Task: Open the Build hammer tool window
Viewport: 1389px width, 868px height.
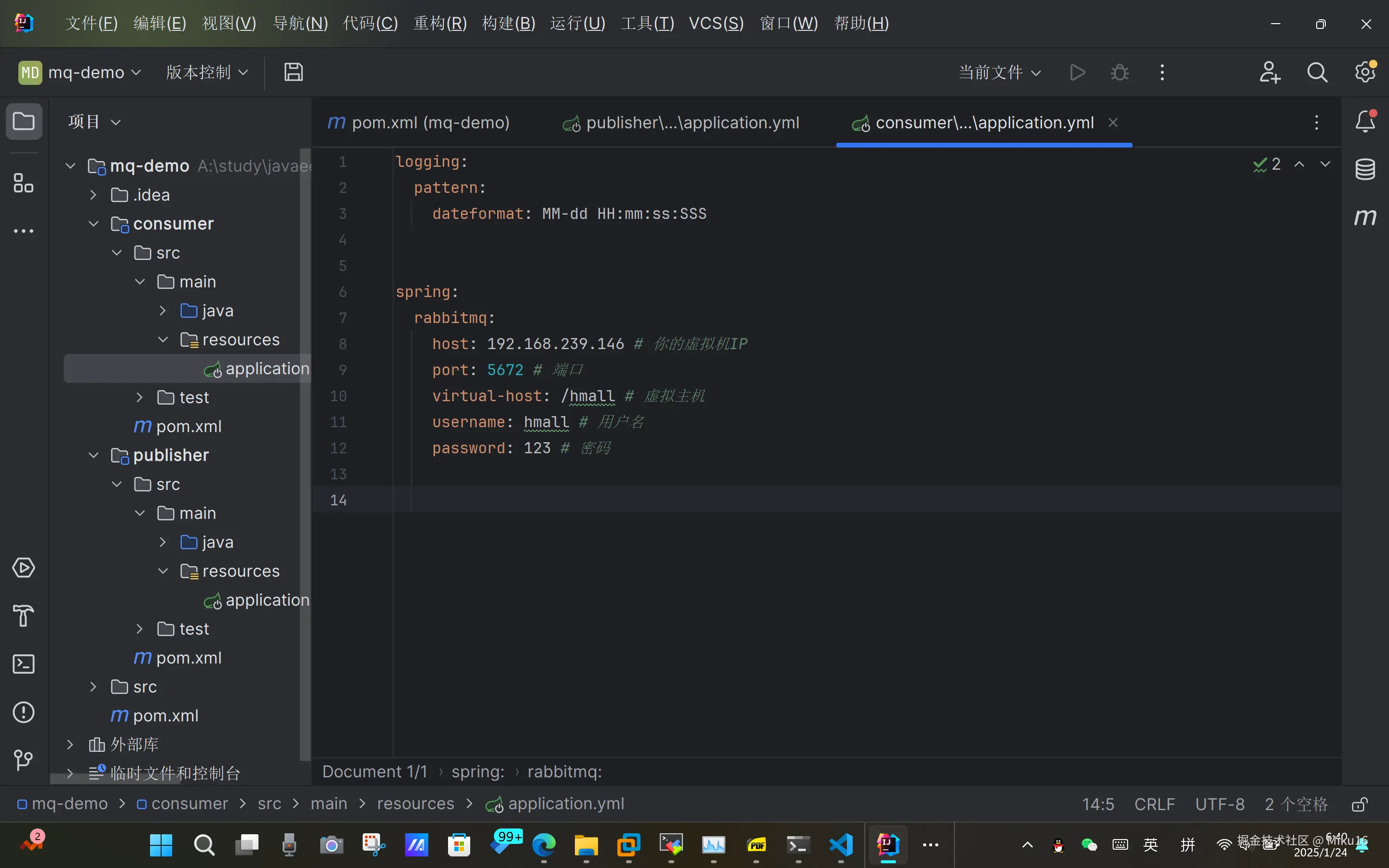Action: (24, 616)
